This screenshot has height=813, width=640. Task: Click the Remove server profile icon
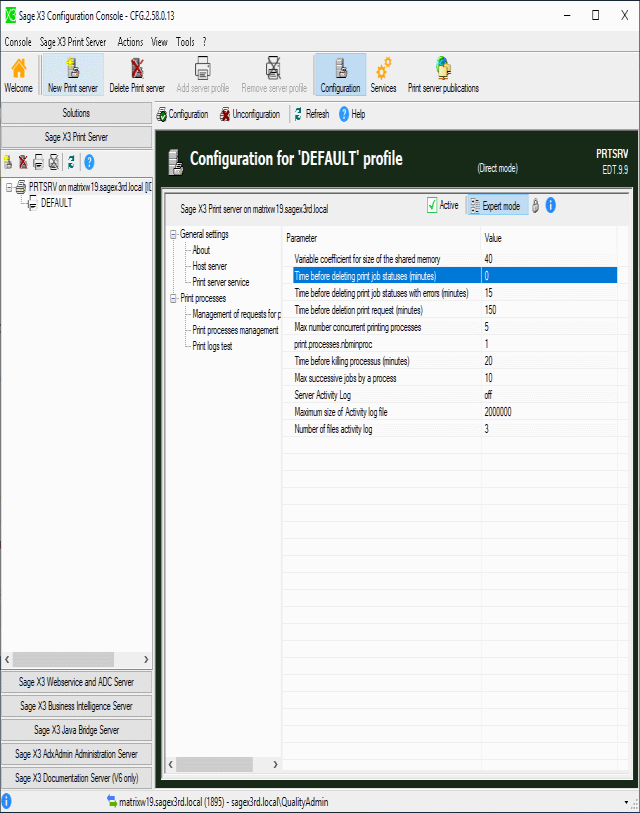[x=274, y=76]
